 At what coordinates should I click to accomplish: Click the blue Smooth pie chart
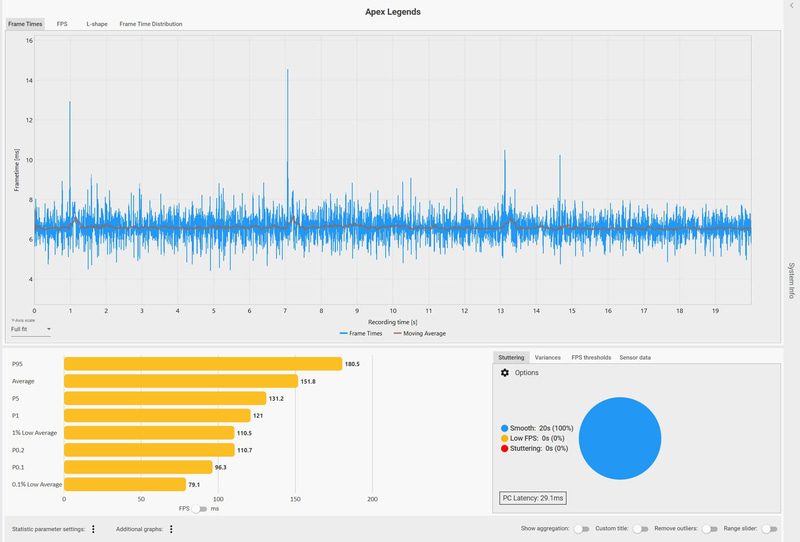click(620, 438)
